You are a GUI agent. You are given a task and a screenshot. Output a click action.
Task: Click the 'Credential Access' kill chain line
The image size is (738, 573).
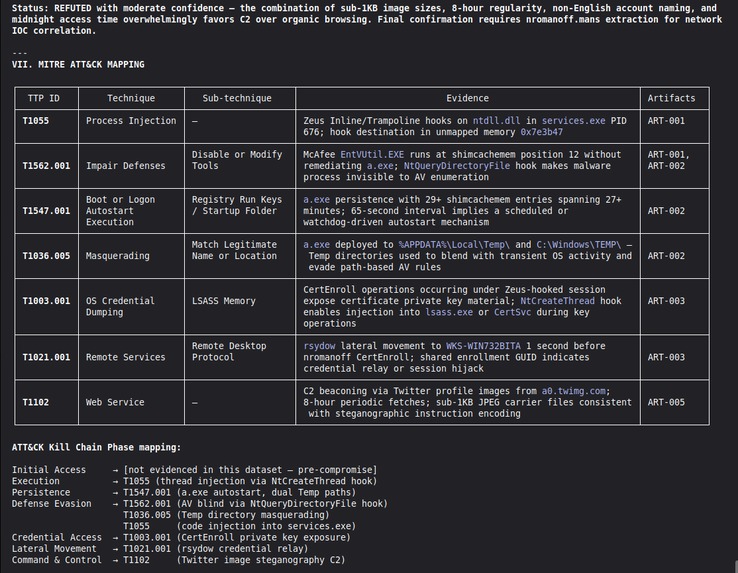[181, 537]
